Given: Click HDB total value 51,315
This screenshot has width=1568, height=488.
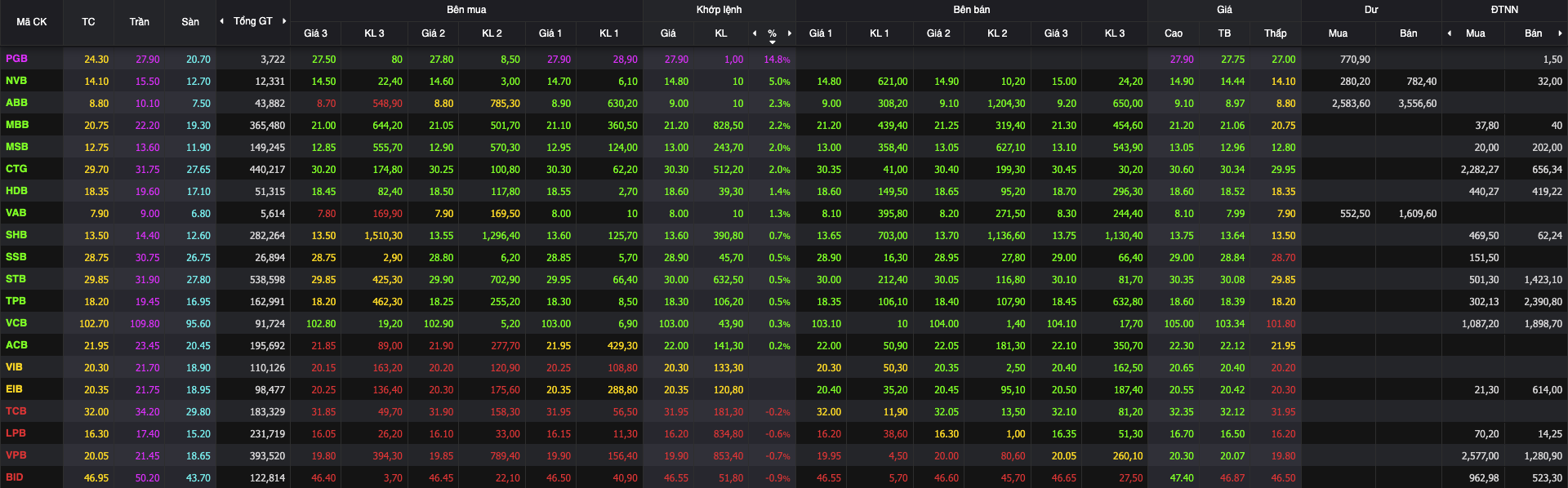Looking at the screenshot, I should [269, 192].
